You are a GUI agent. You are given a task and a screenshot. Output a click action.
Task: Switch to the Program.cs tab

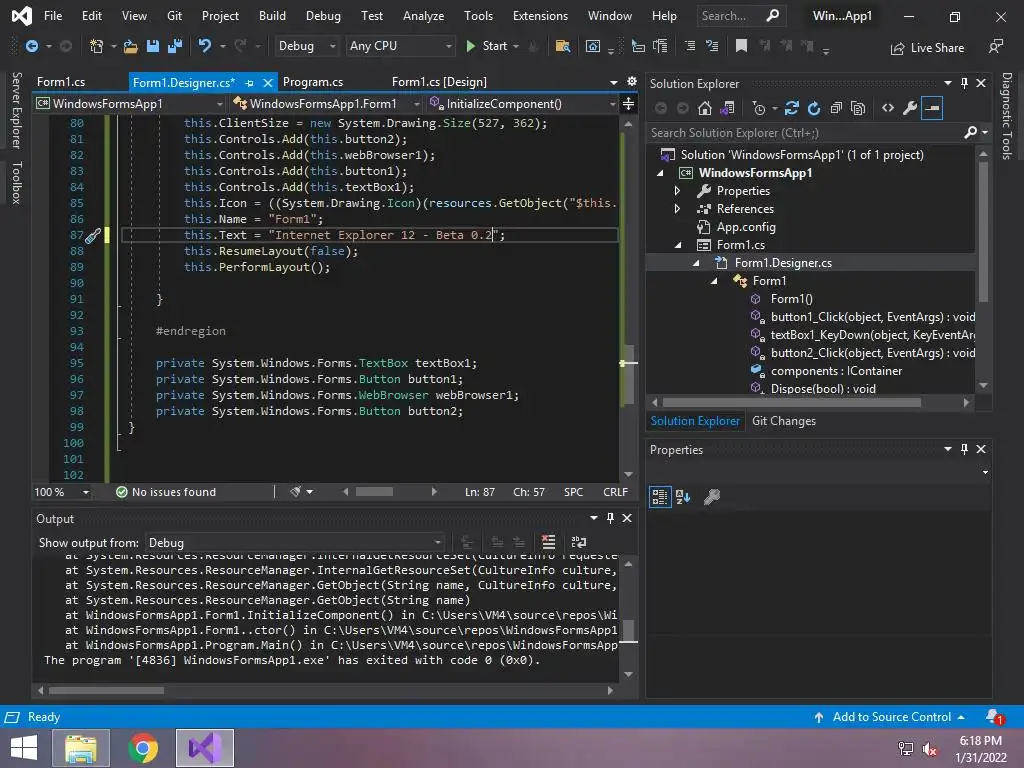click(x=313, y=82)
